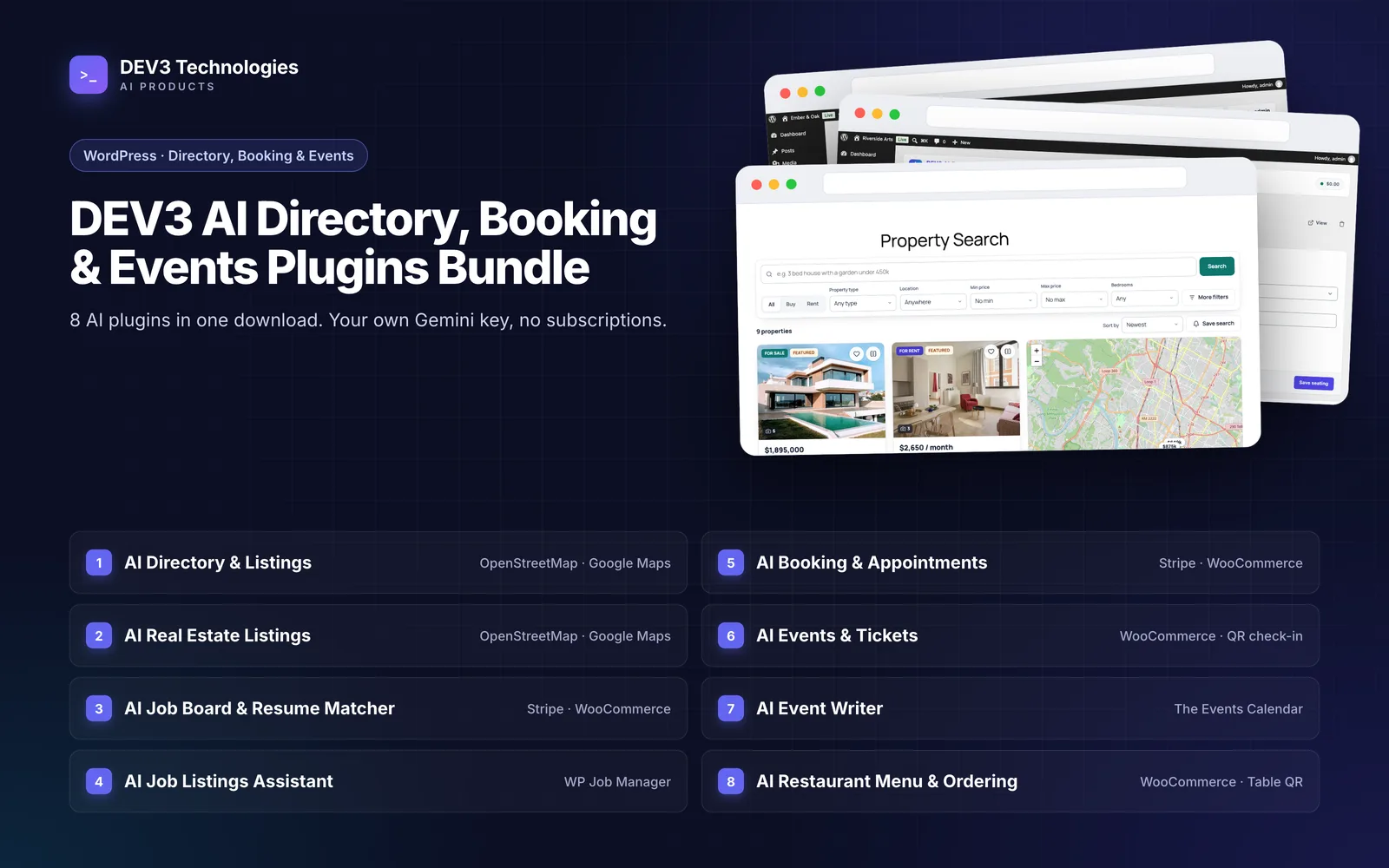Open the Min price dropdown showing No min

(1004, 300)
